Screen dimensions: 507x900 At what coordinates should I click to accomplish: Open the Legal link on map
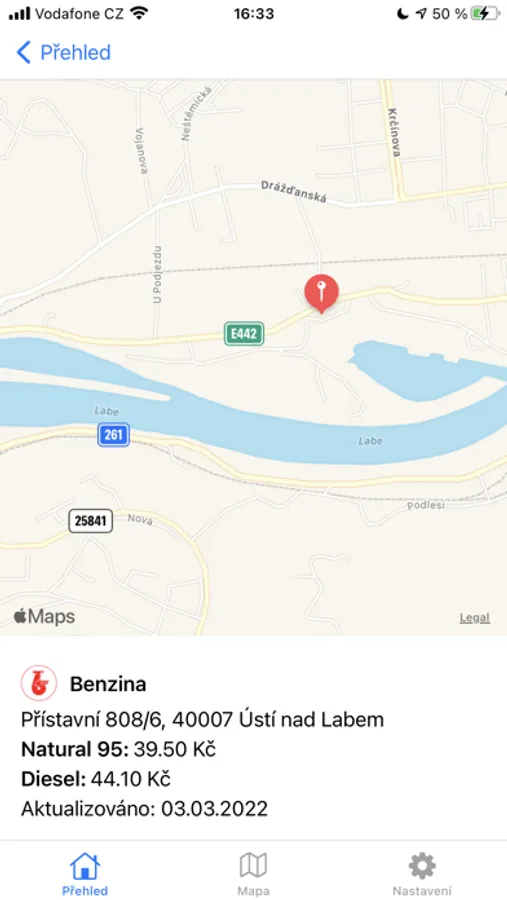coord(475,618)
